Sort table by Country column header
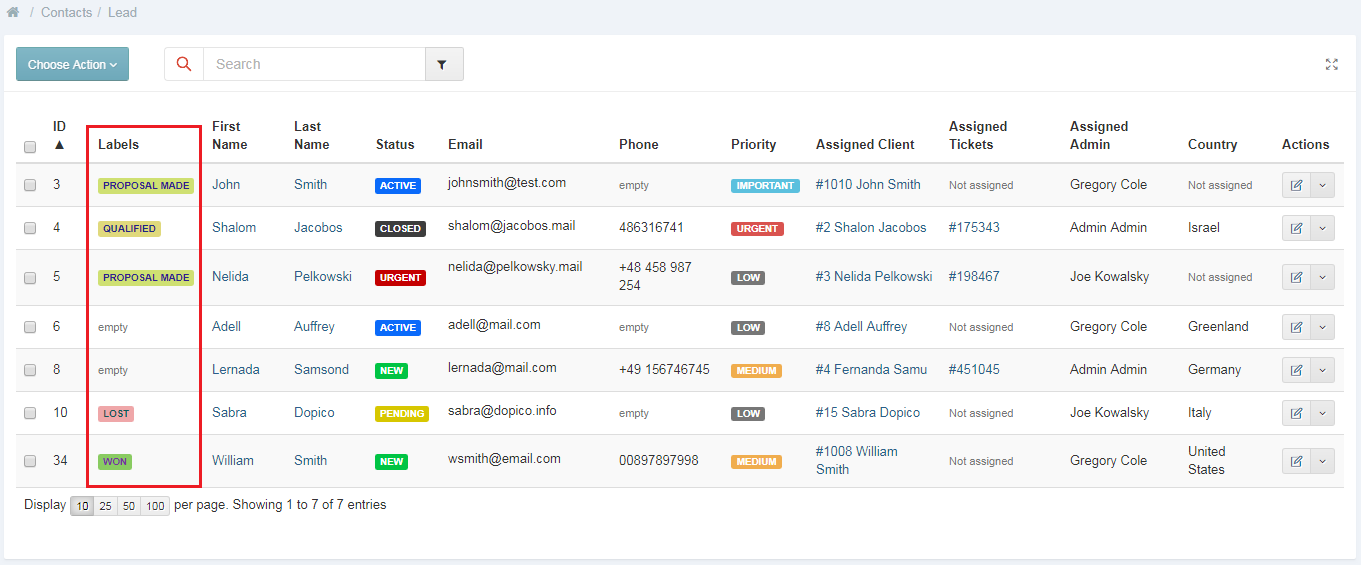Screen dimensions: 1361x565 [1212, 145]
